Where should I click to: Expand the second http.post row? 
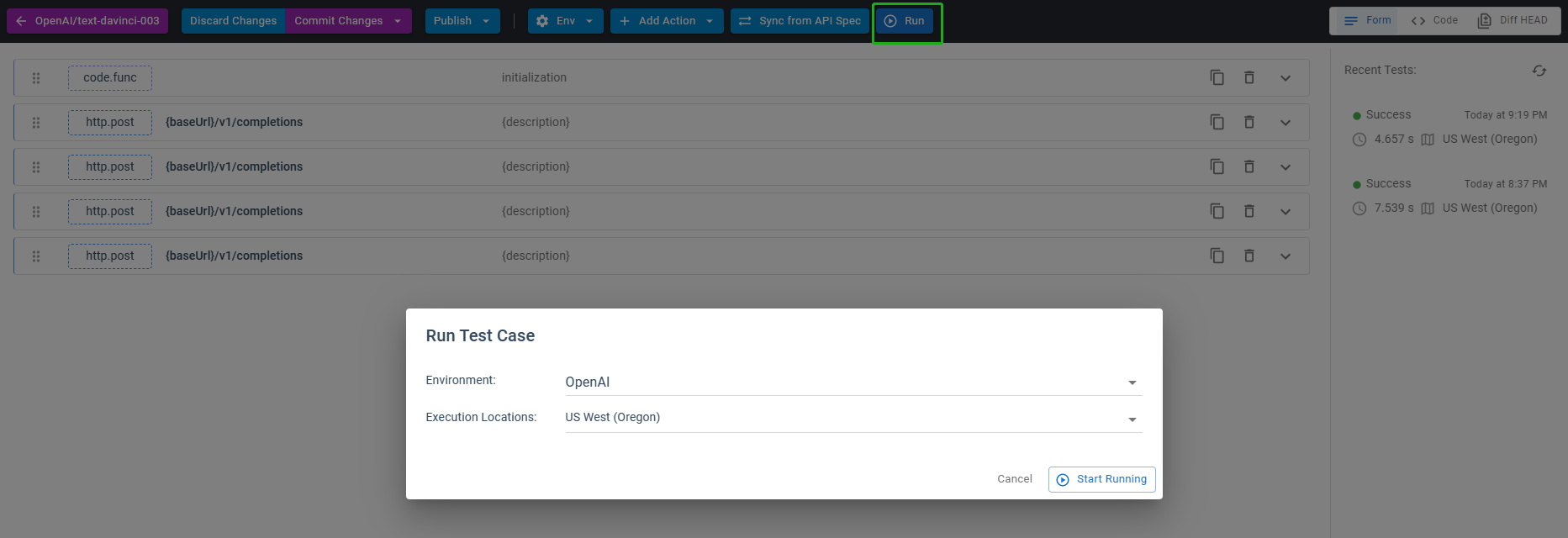click(x=1286, y=167)
